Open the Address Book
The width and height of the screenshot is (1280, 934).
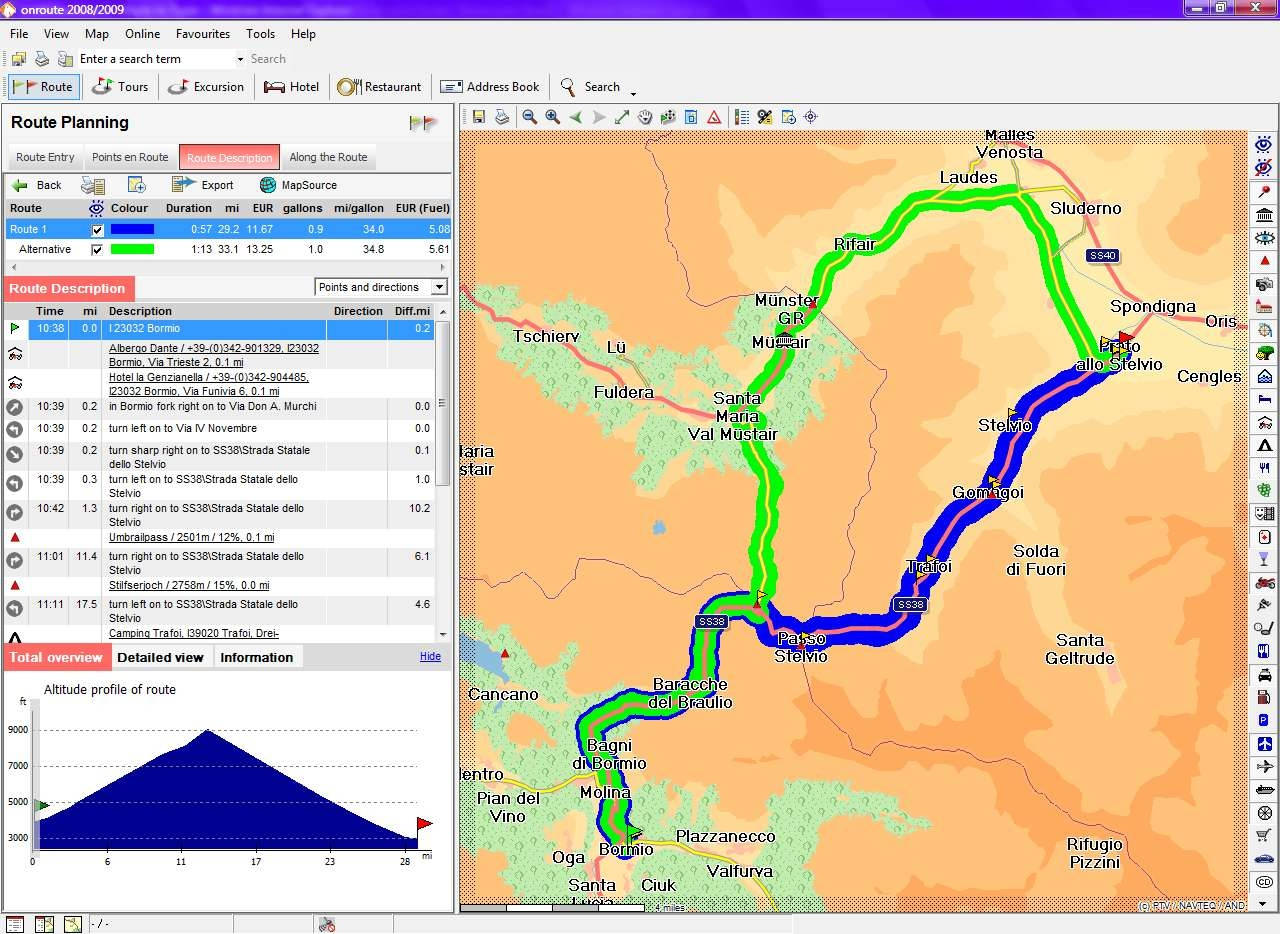click(x=490, y=87)
